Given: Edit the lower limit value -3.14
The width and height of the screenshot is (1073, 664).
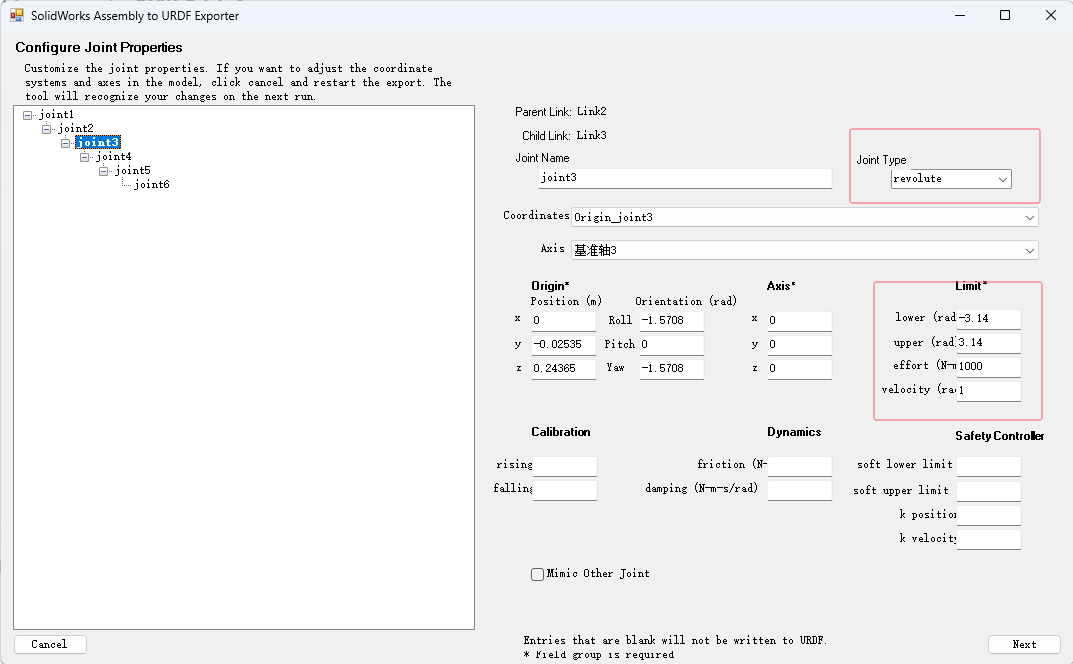Looking at the screenshot, I should pos(989,318).
